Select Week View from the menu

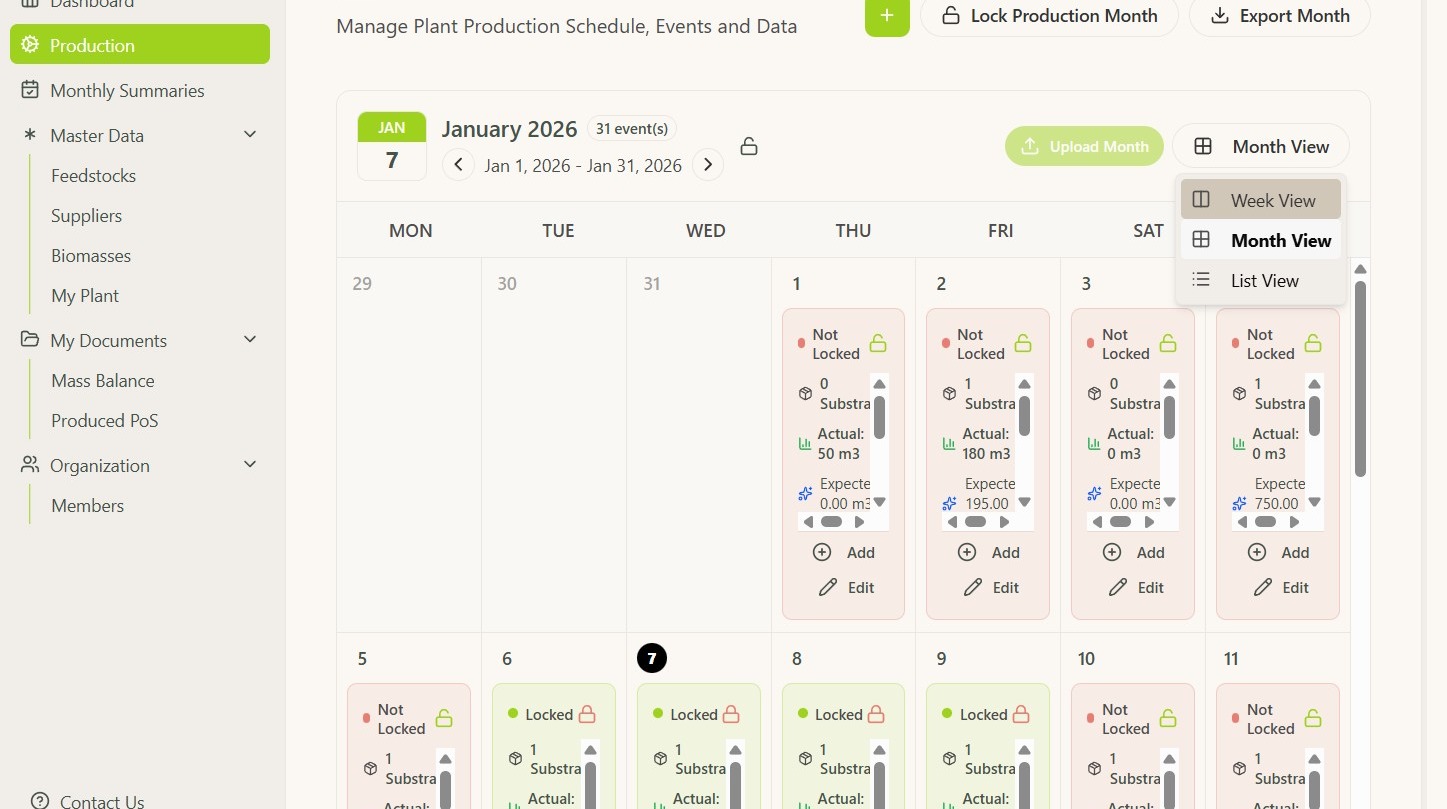(x=1260, y=200)
